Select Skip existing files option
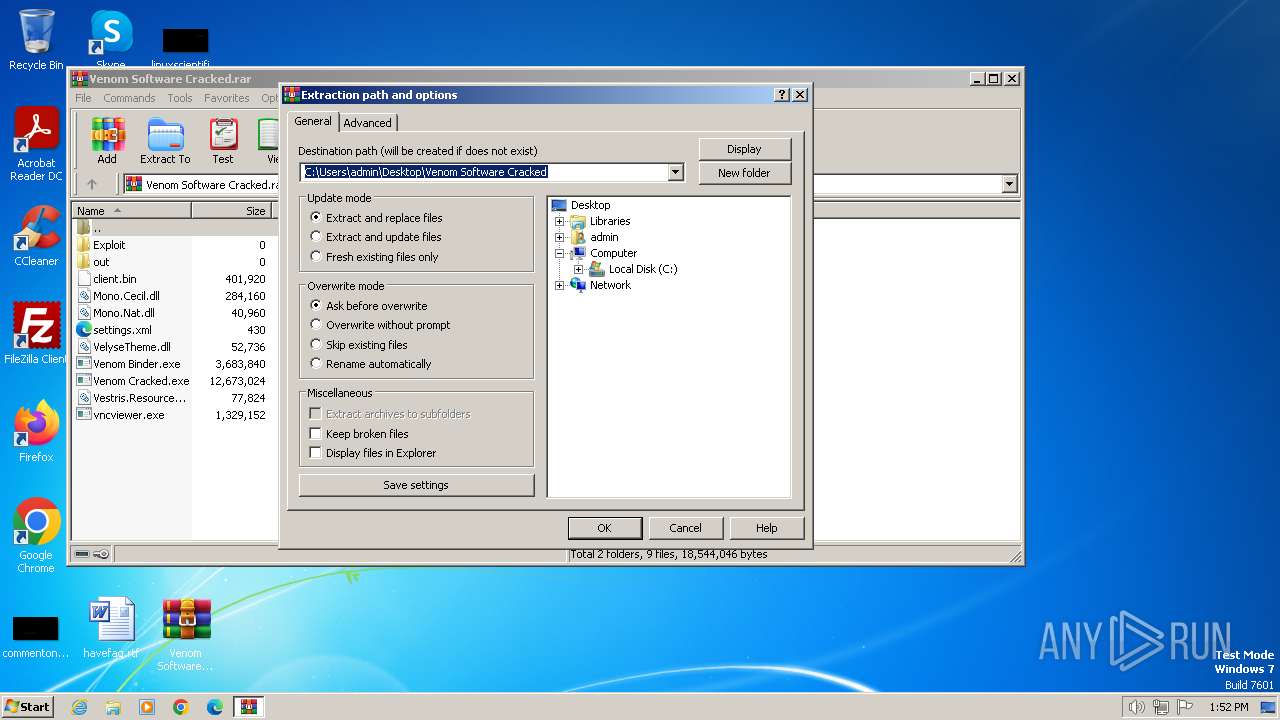 click(x=359, y=345)
